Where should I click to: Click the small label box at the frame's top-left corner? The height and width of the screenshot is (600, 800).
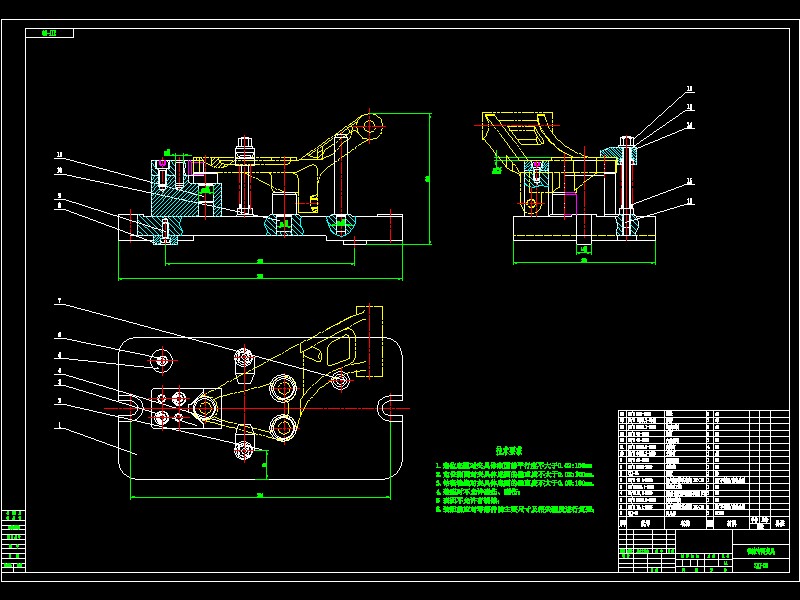coord(49,33)
